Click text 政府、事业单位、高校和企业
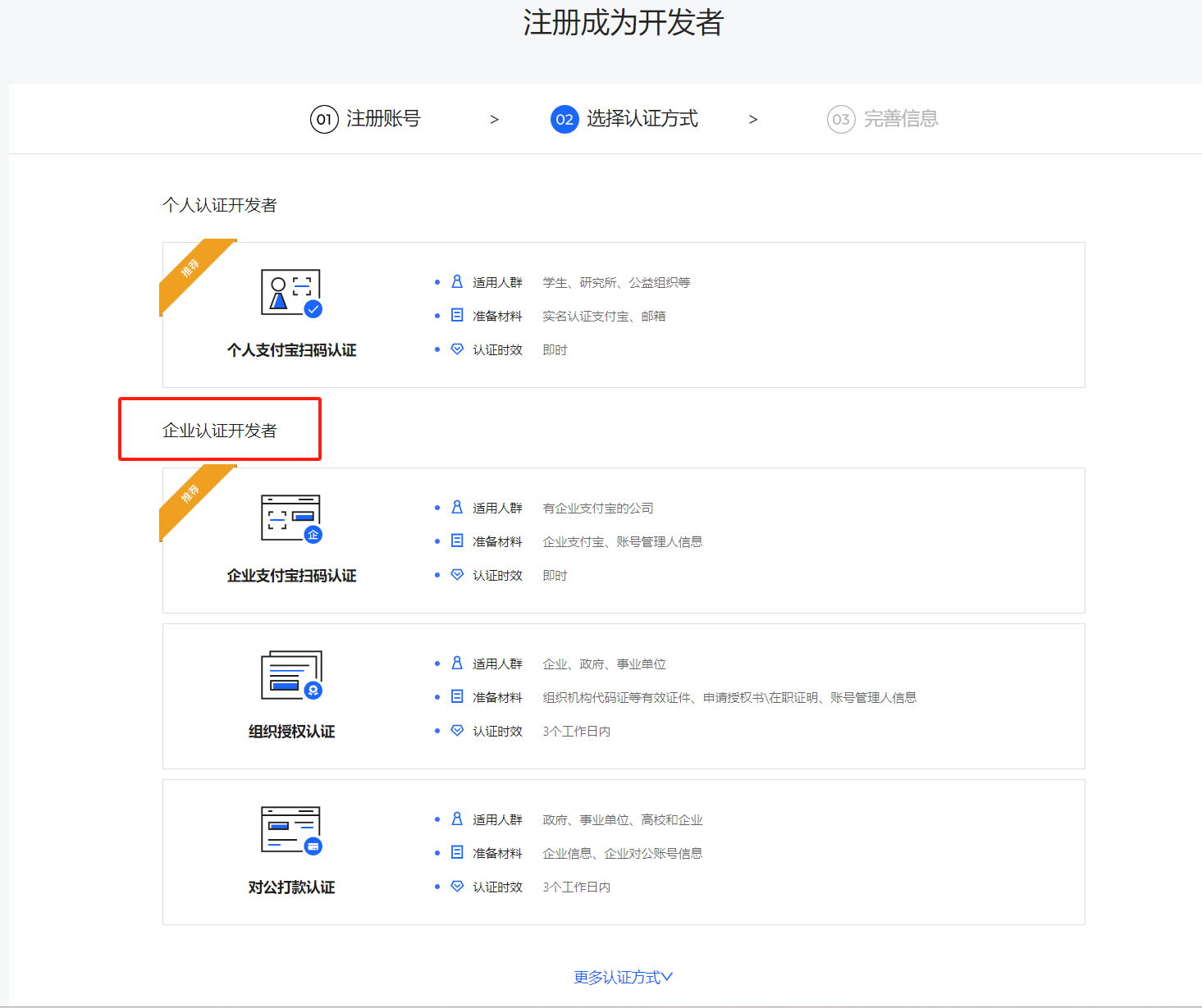Image resolution: width=1202 pixels, height=1008 pixels. (x=623, y=819)
